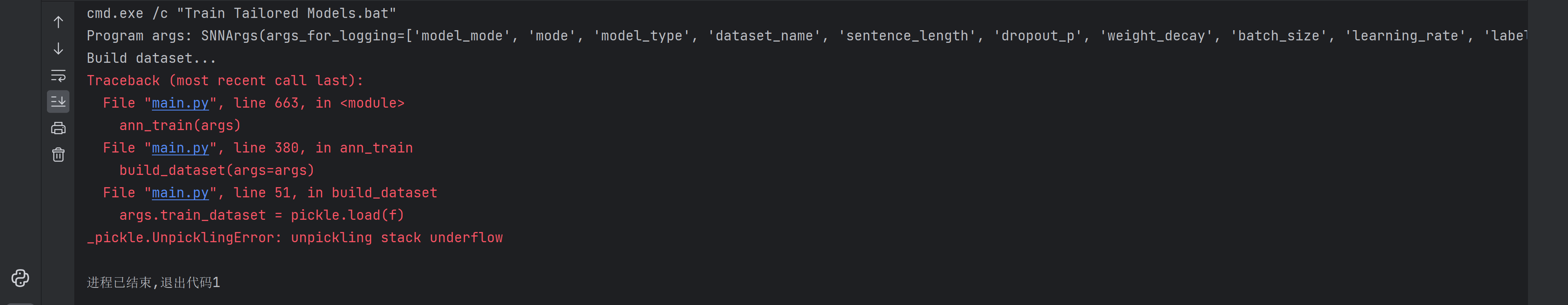Viewport: 1568px width, 305px height.
Task: Click the UnpicklingError stack underflow message
Action: [x=294, y=238]
